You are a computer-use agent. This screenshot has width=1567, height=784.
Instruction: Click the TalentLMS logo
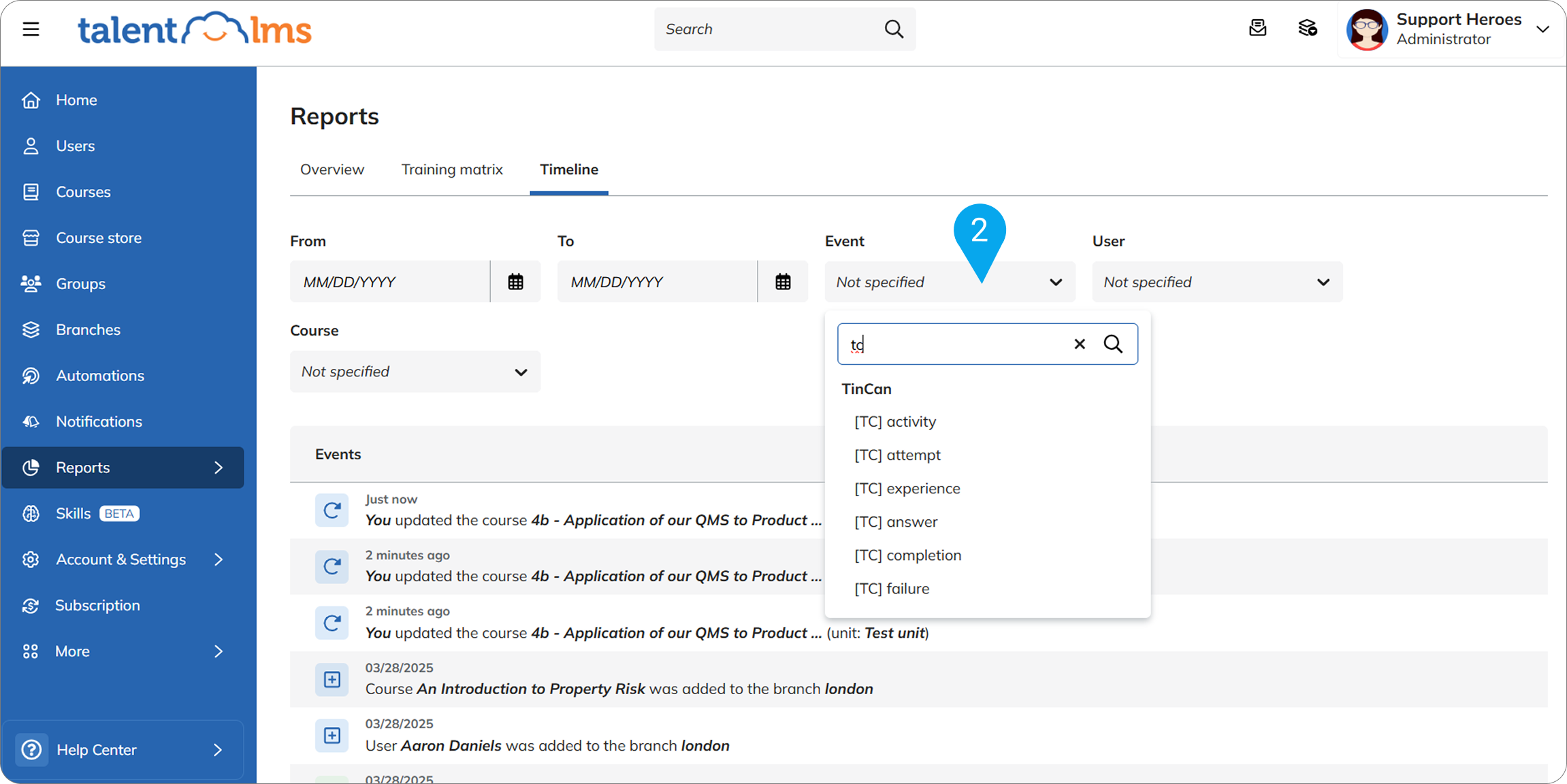point(195,29)
